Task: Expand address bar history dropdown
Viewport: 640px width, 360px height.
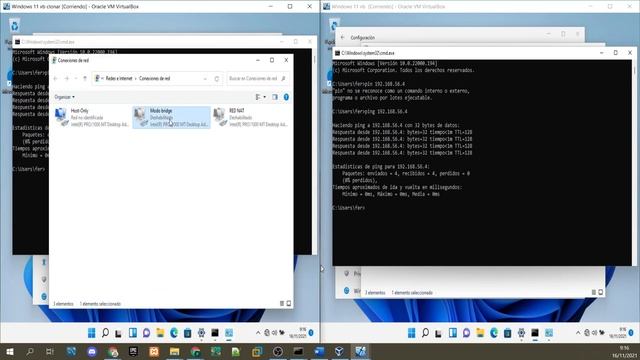Action: coord(205,78)
